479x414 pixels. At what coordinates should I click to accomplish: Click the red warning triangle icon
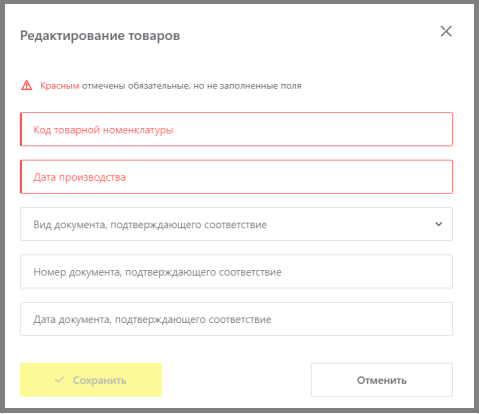pos(27,86)
